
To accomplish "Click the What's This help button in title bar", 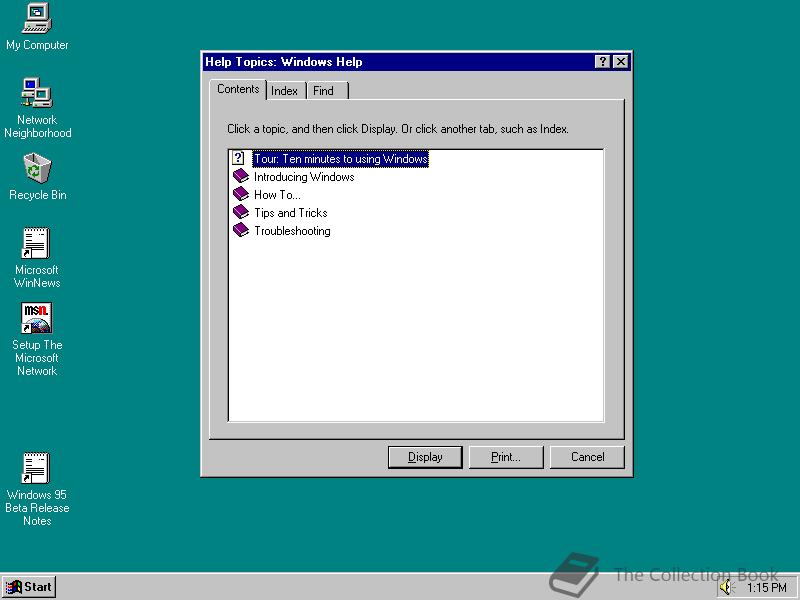I will click(603, 62).
